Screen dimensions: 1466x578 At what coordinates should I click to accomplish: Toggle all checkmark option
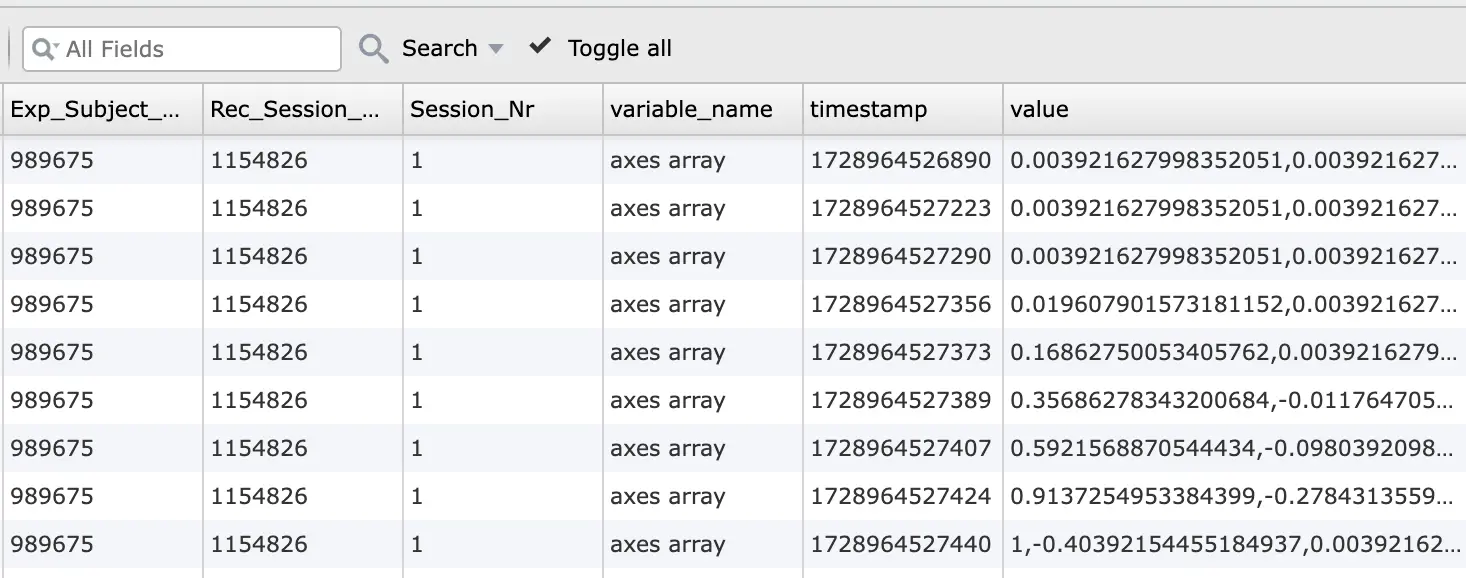(600, 48)
